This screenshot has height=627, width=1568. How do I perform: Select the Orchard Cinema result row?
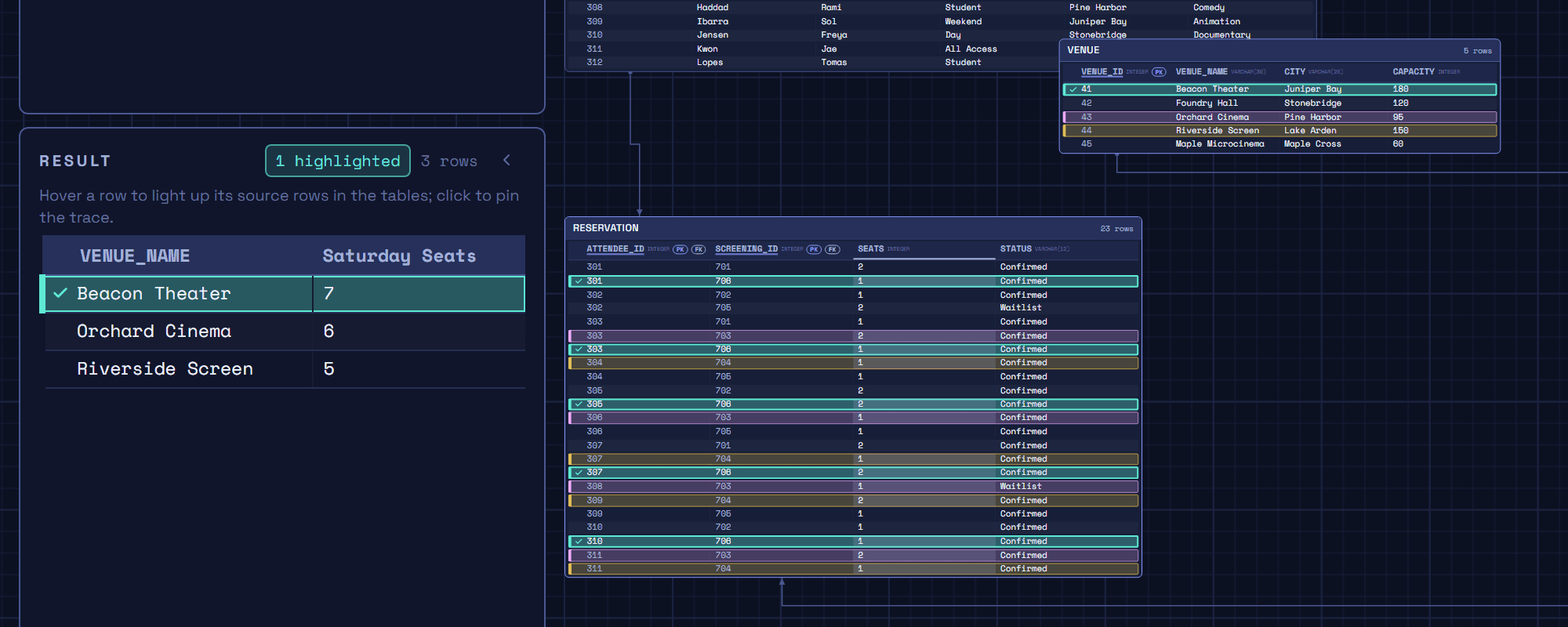pyautogui.click(x=285, y=332)
